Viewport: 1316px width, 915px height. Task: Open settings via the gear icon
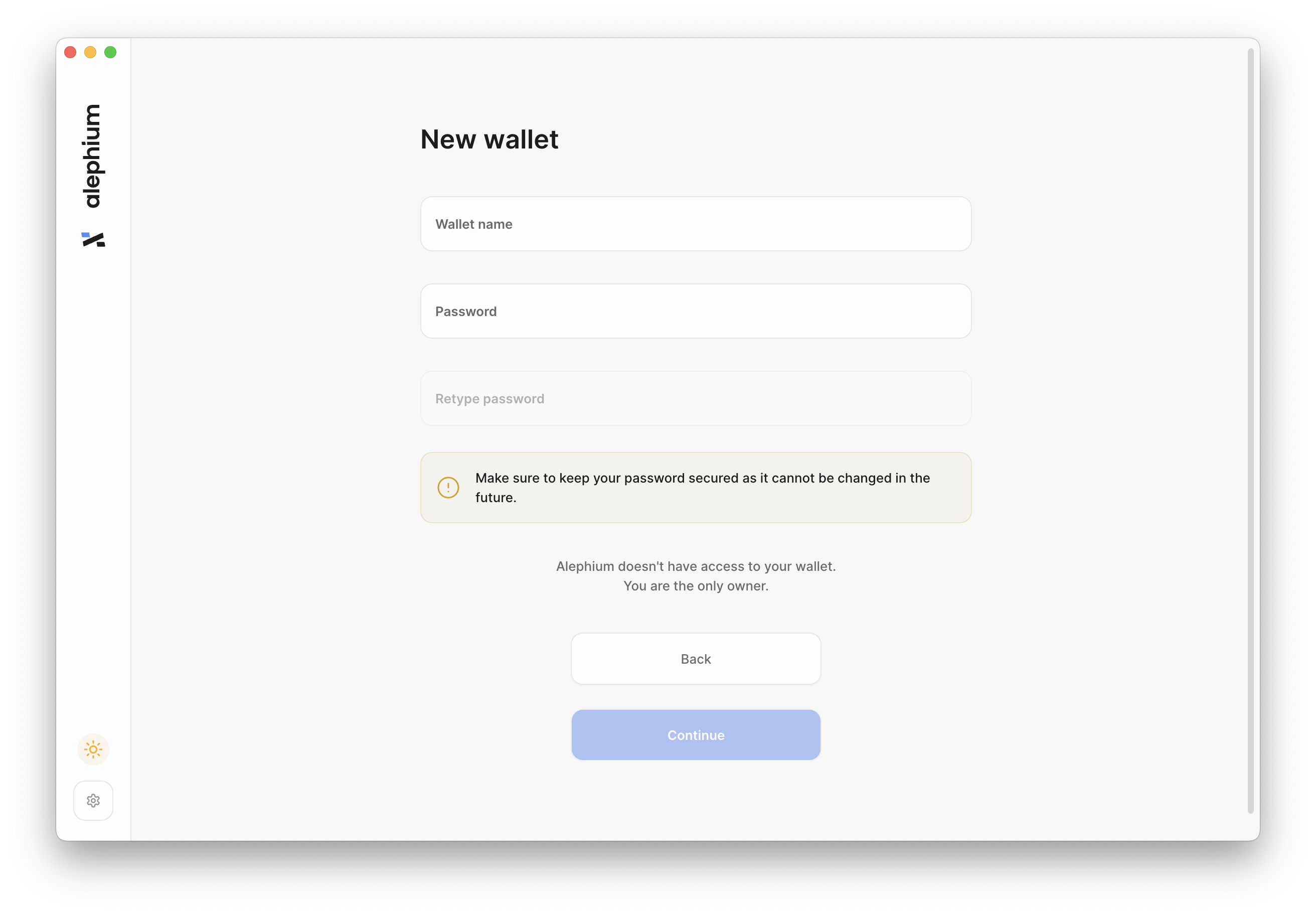pyautogui.click(x=93, y=800)
